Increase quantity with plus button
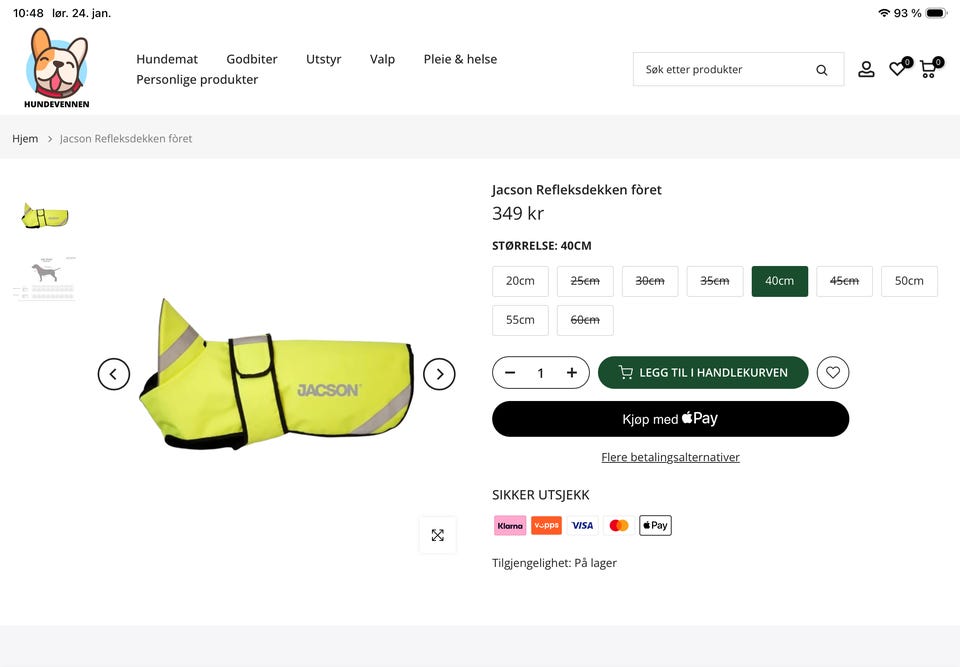960x667 pixels. (572, 373)
